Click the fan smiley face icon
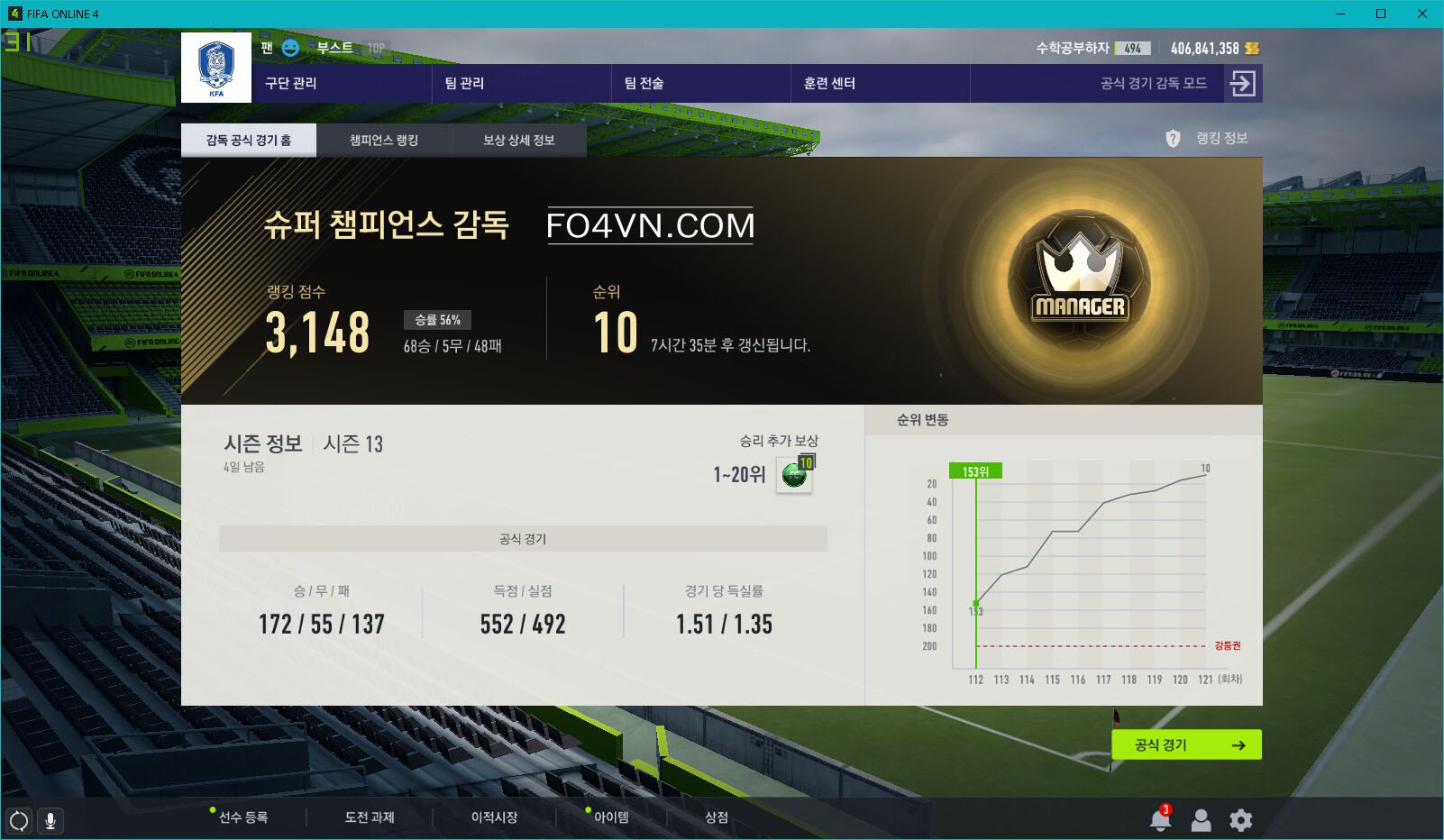 [x=290, y=48]
